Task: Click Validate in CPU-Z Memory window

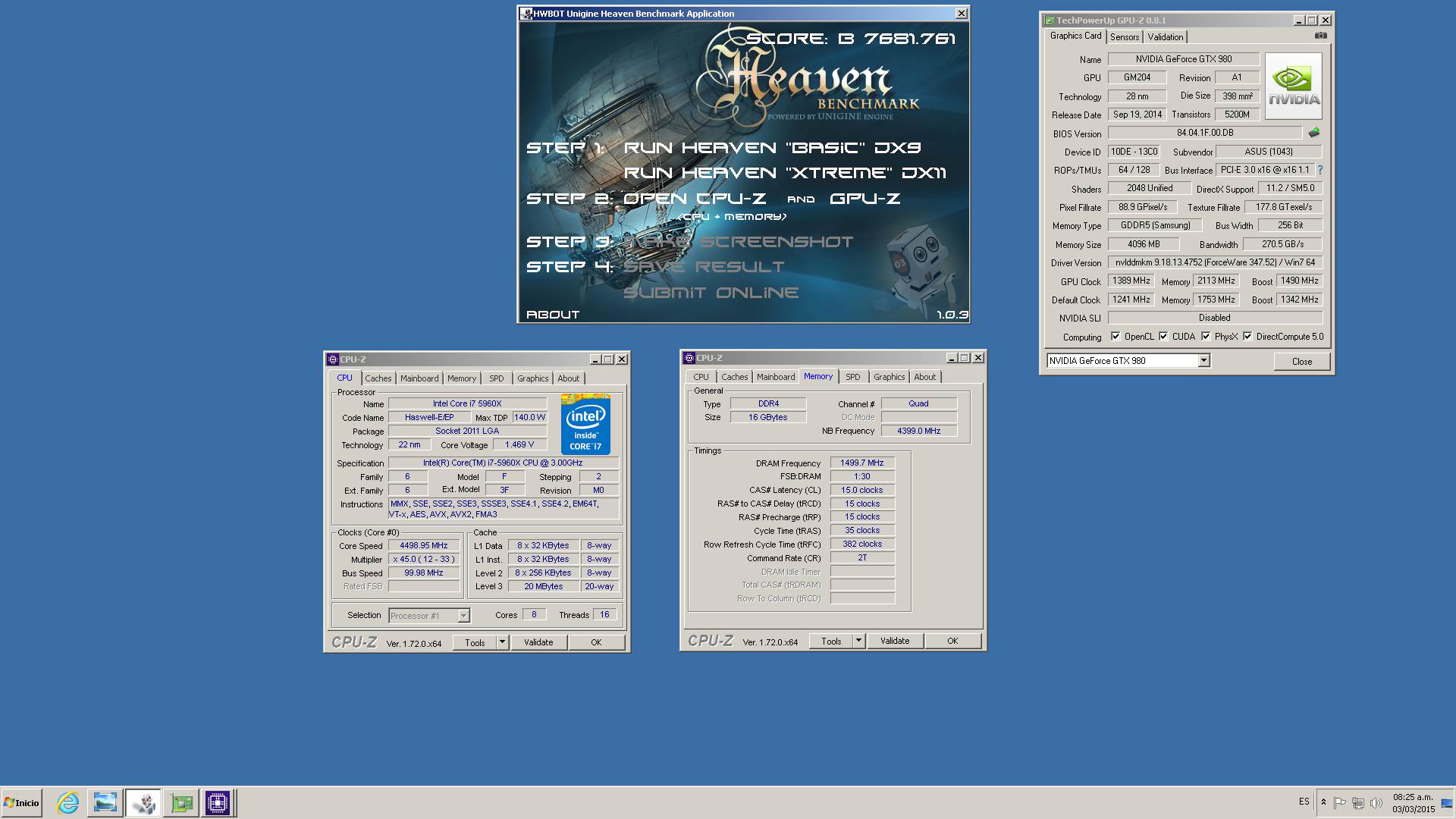Action: pos(895,641)
